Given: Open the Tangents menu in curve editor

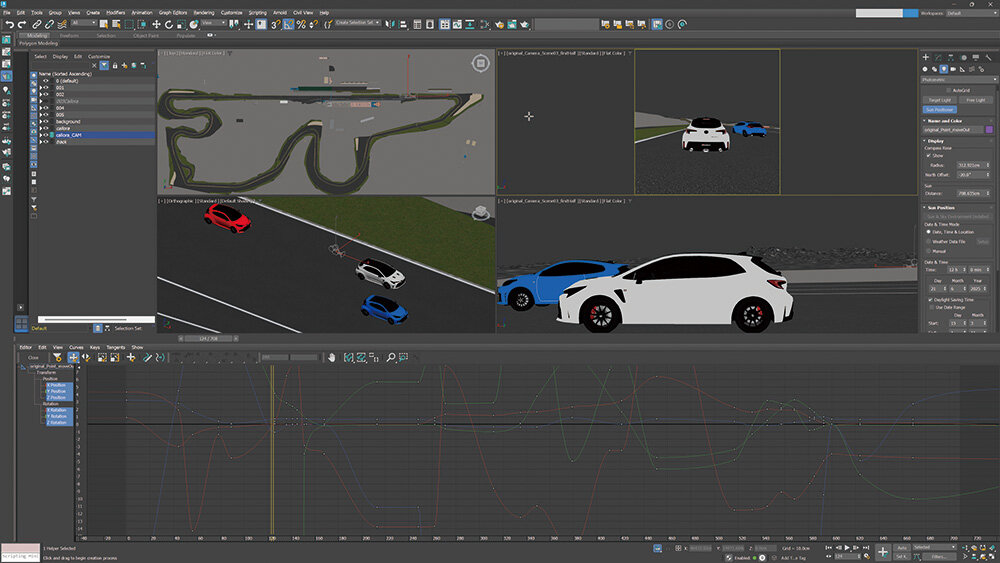Looking at the screenshot, I should 114,347.
